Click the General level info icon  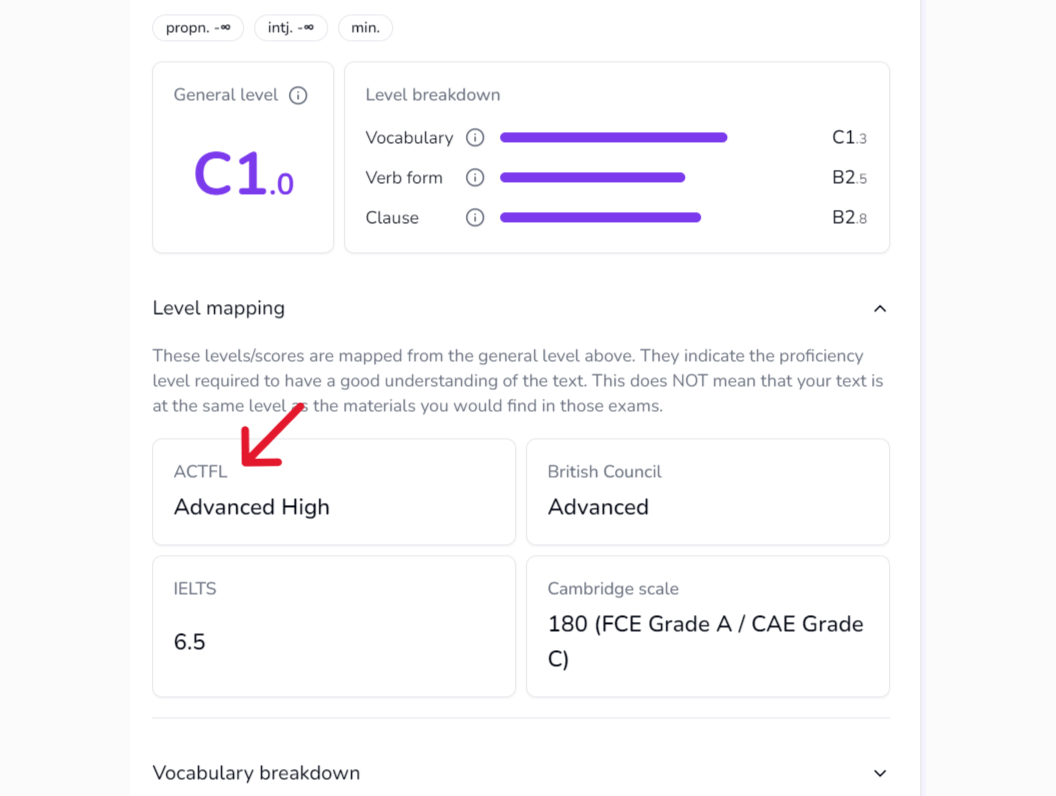point(296,94)
